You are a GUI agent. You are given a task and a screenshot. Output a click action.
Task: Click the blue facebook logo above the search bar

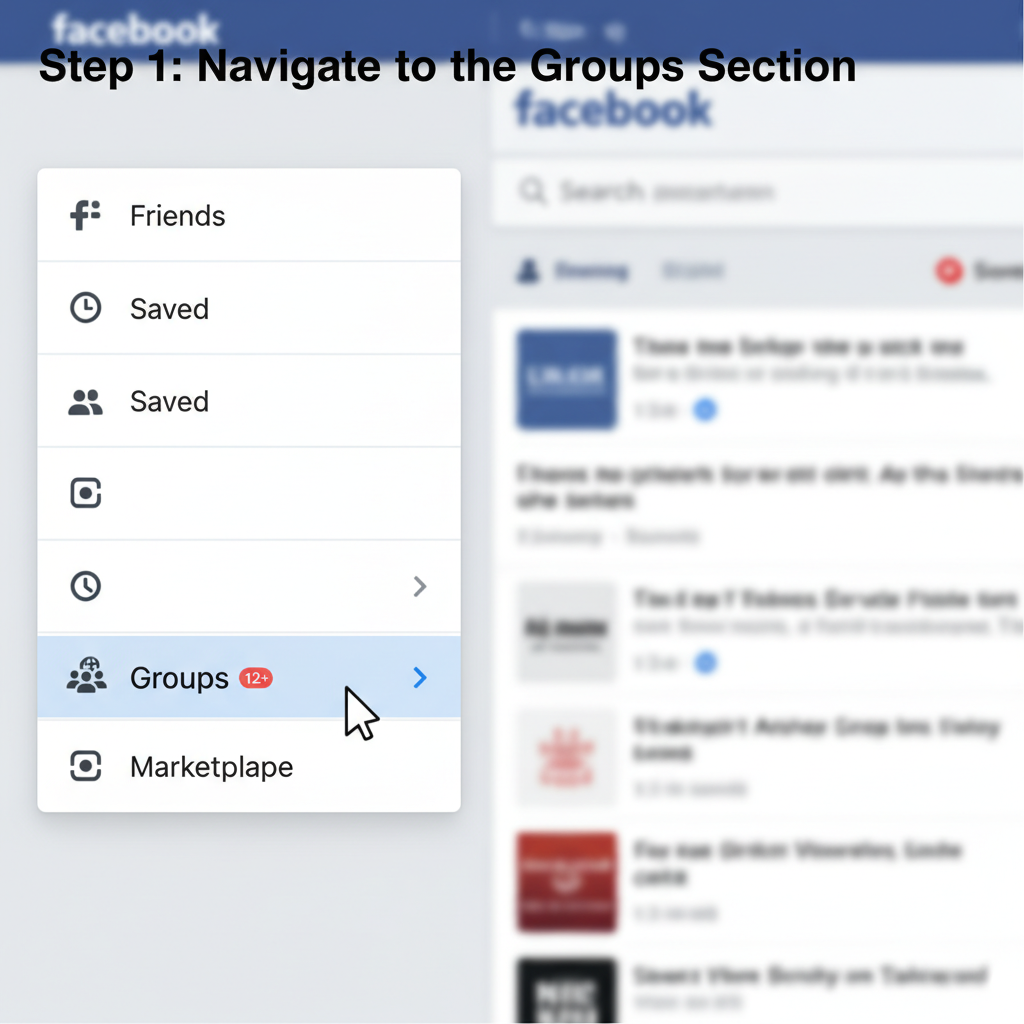[x=613, y=109]
